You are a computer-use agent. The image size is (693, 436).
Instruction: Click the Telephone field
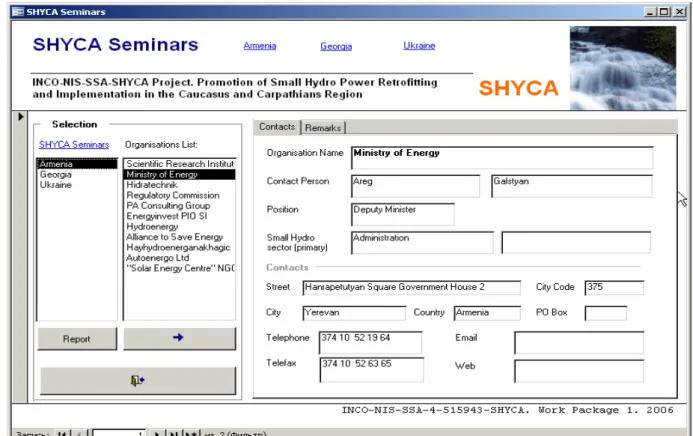point(370,343)
